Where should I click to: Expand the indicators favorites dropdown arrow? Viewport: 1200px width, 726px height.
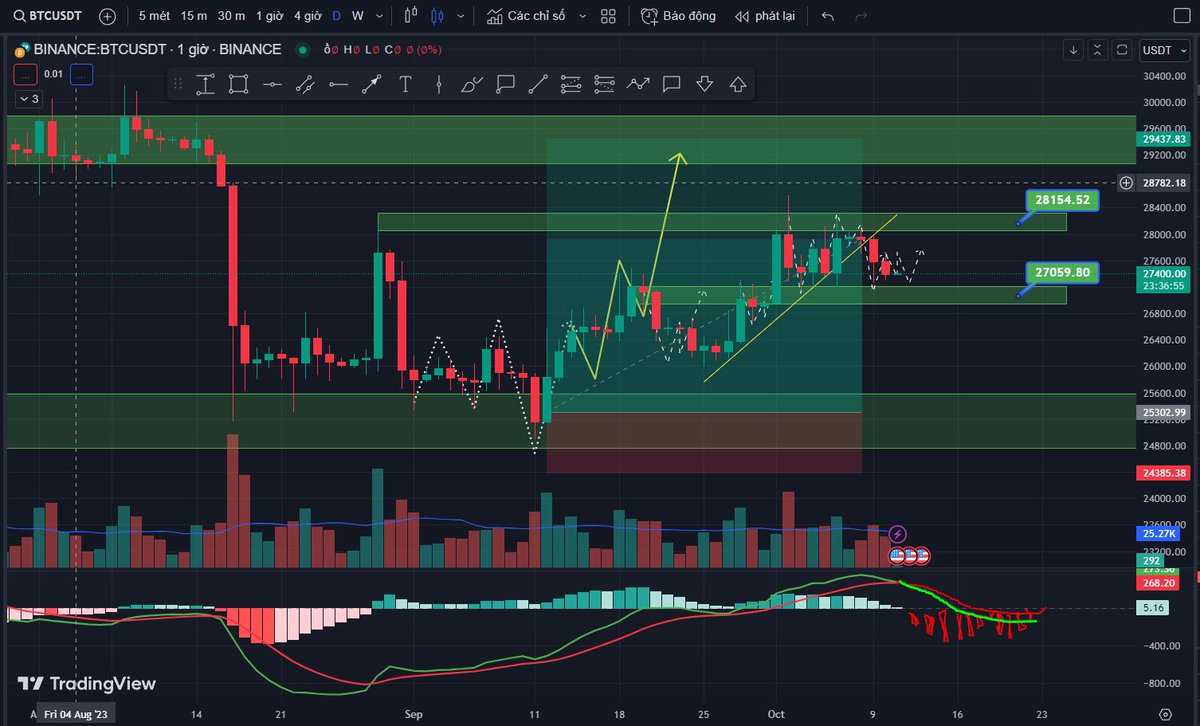pyautogui.click(x=580, y=16)
